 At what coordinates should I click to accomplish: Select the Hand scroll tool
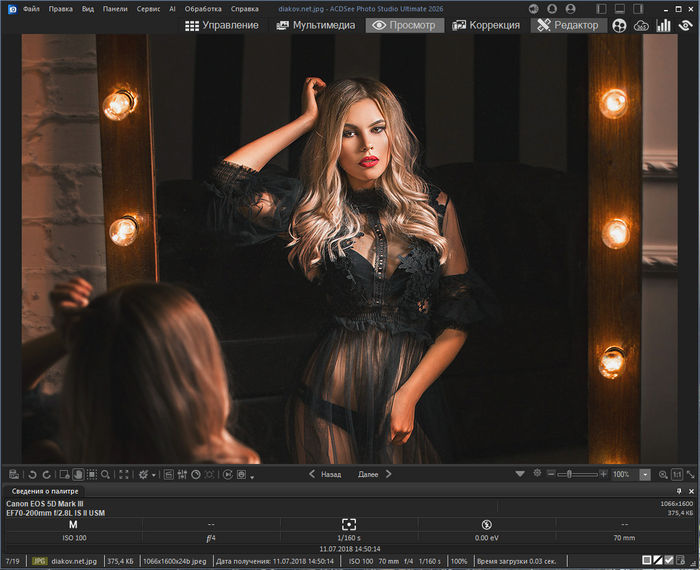coord(78,474)
